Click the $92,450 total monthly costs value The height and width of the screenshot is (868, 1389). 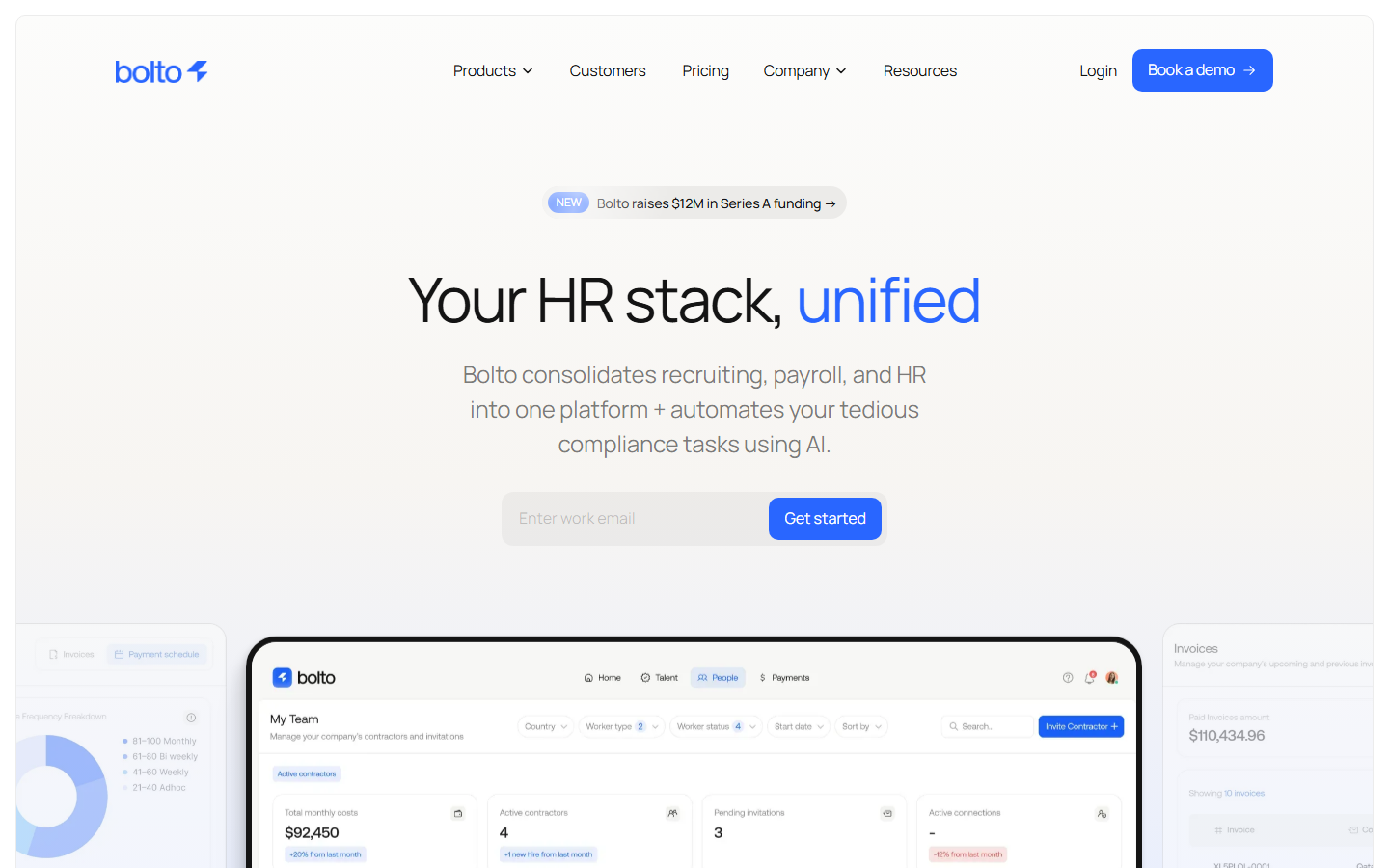click(312, 833)
